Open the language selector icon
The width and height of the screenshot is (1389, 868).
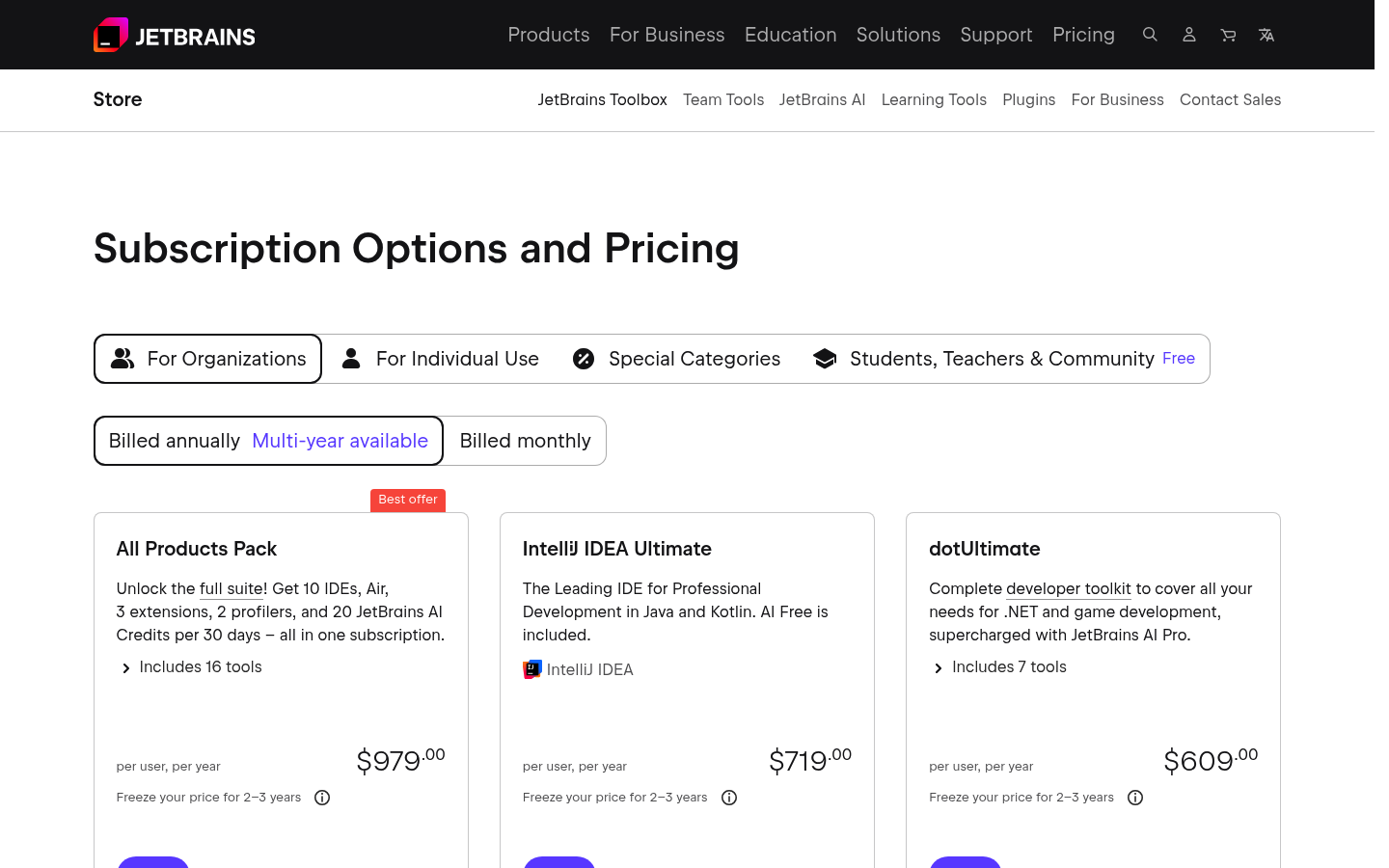tap(1266, 35)
